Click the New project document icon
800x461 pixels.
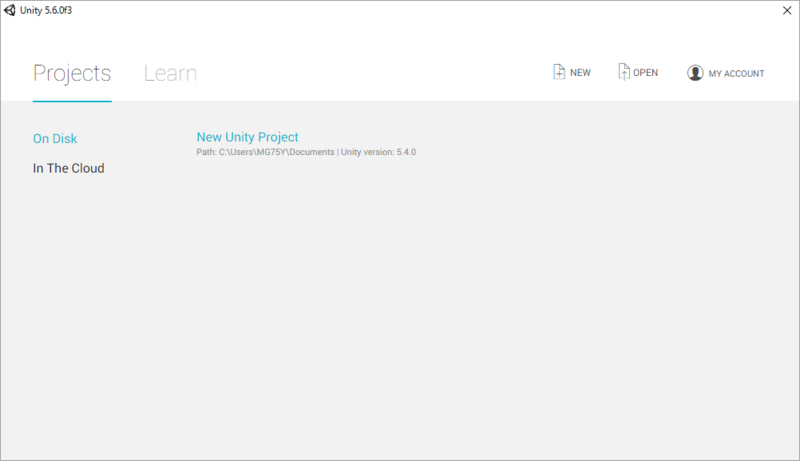[559, 72]
